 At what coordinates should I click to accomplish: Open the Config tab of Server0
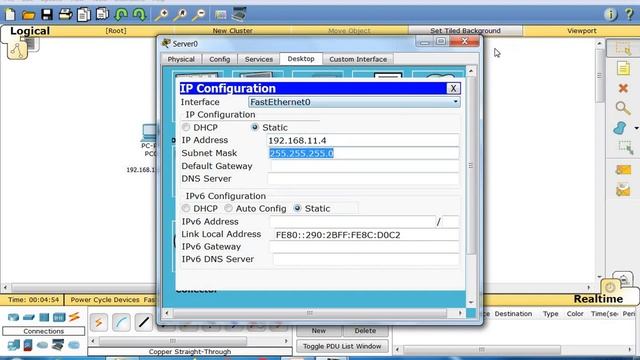coord(220,59)
